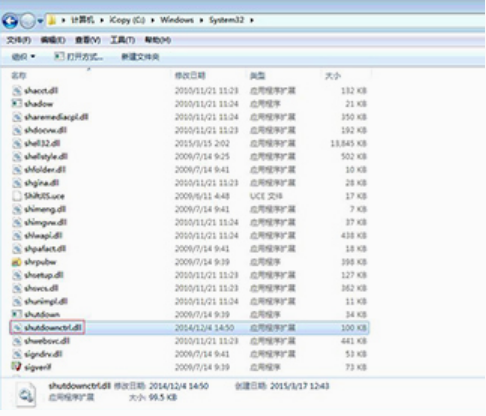Select the sigverif application icon
486x416 pixels.
click(x=17, y=367)
